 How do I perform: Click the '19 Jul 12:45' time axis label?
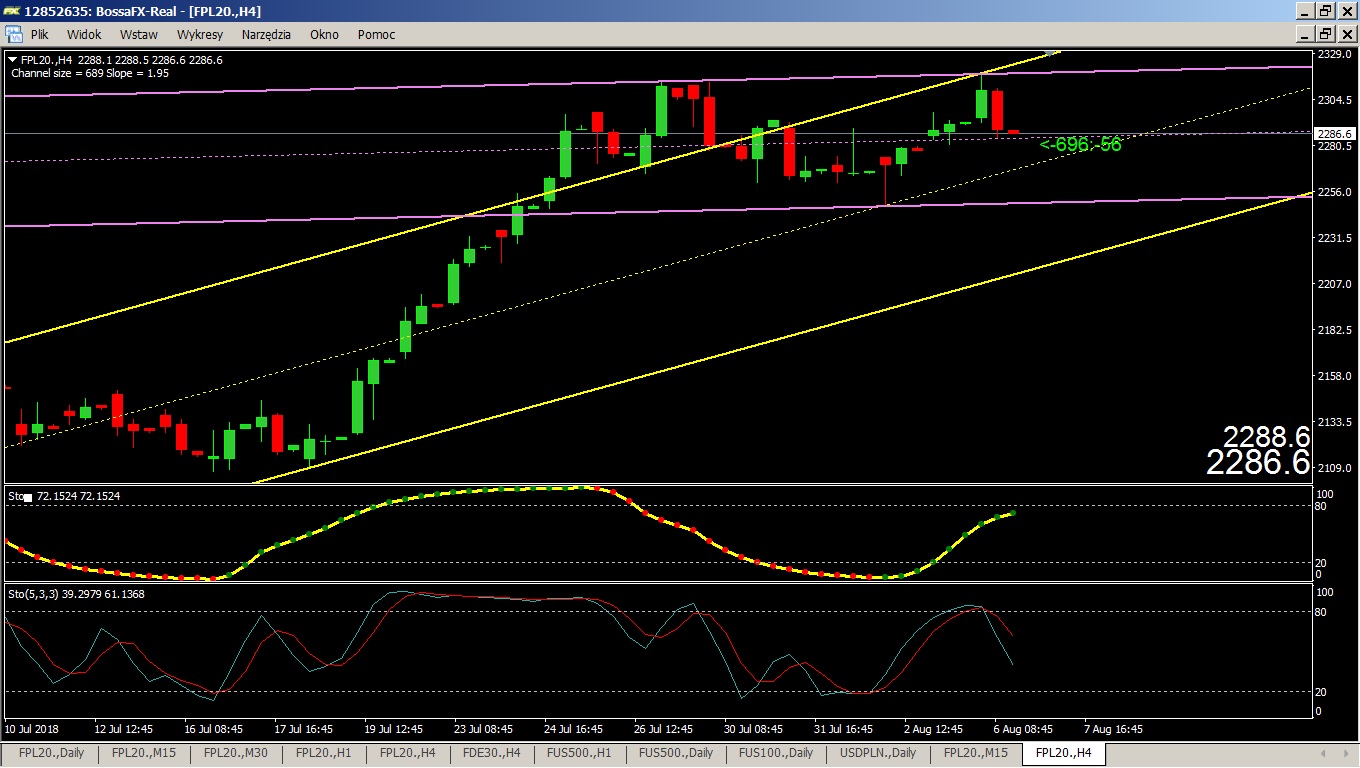click(x=394, y=729)
